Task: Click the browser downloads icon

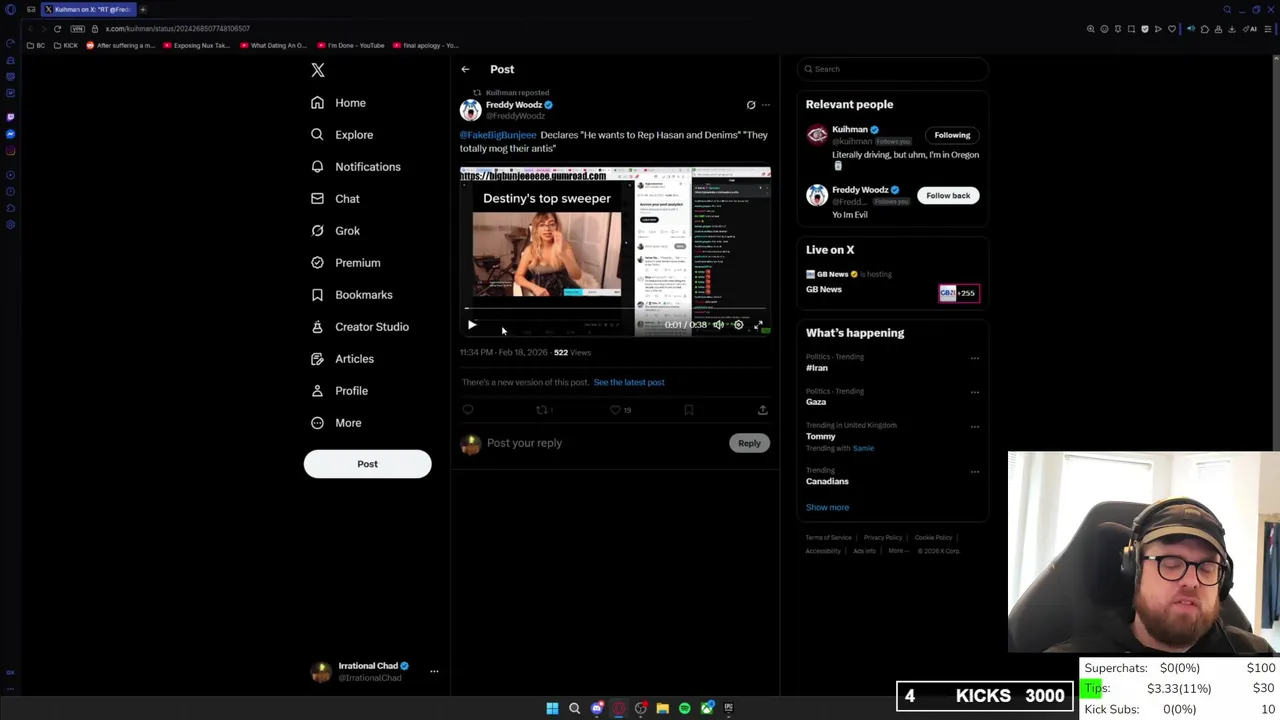Action: [x=1232, y=29]
